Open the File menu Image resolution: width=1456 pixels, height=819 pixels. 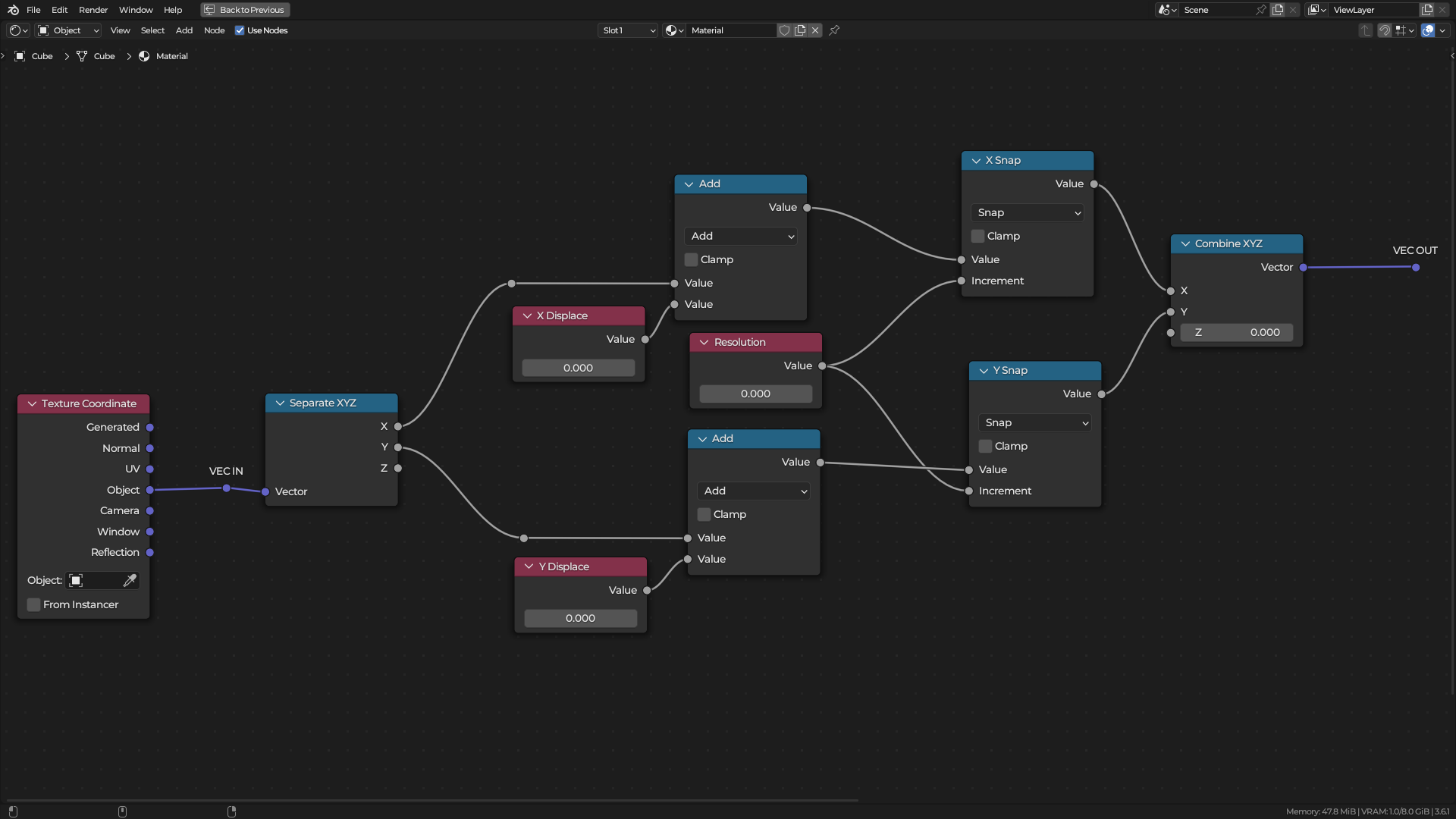pyautogui.click(x=33, y=10)
